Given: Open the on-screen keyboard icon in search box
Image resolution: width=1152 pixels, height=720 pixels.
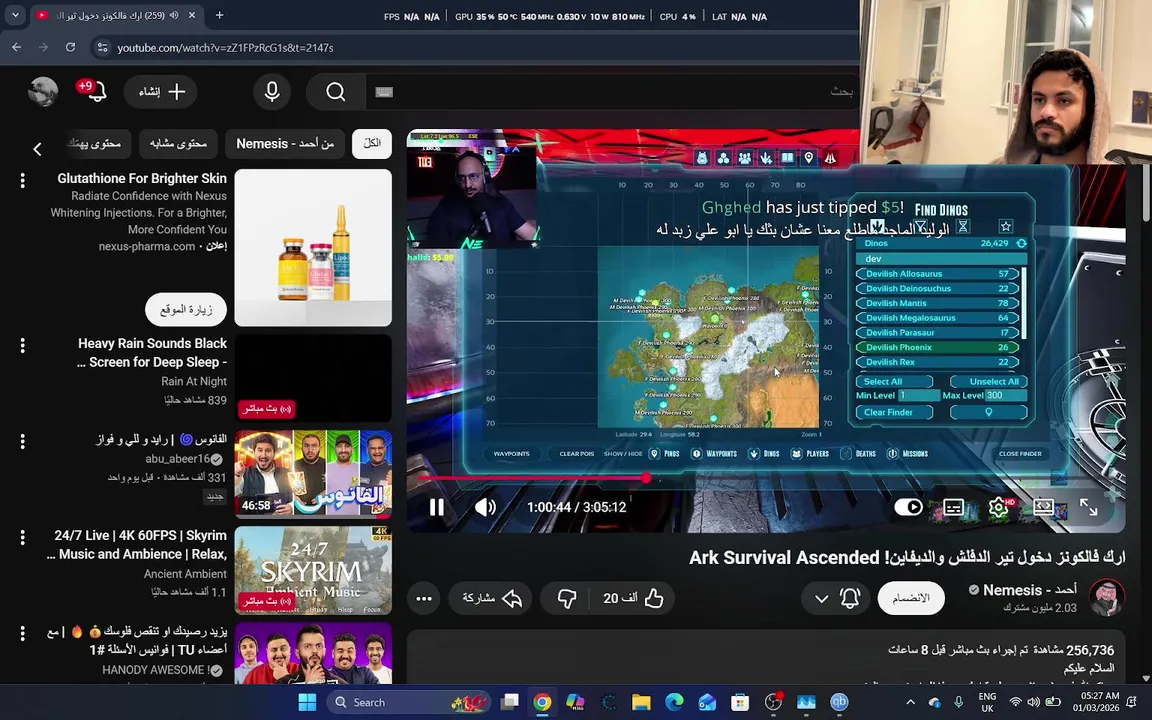Looking at the screenshot, I should [x=384, y=92].
